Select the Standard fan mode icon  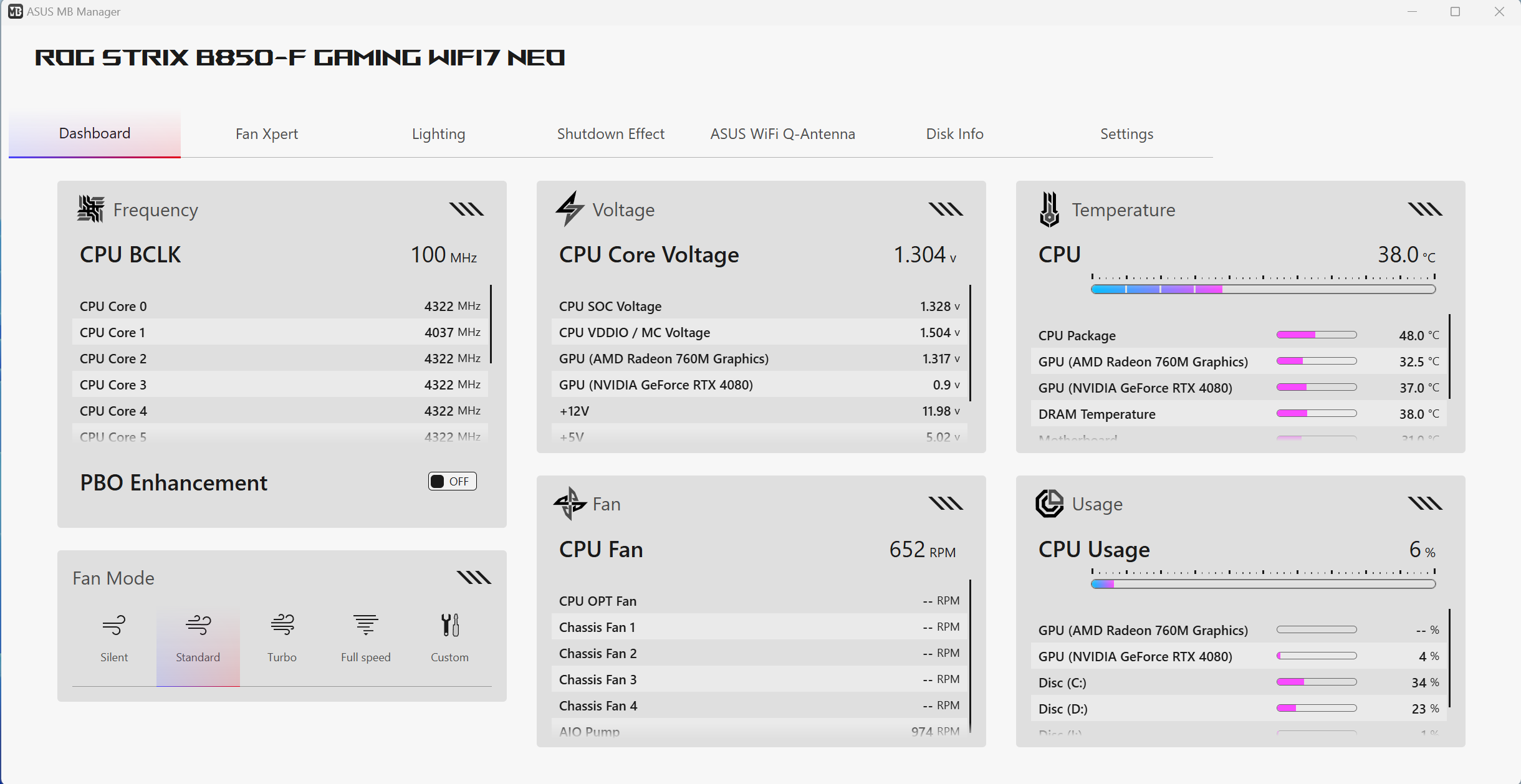198,624
